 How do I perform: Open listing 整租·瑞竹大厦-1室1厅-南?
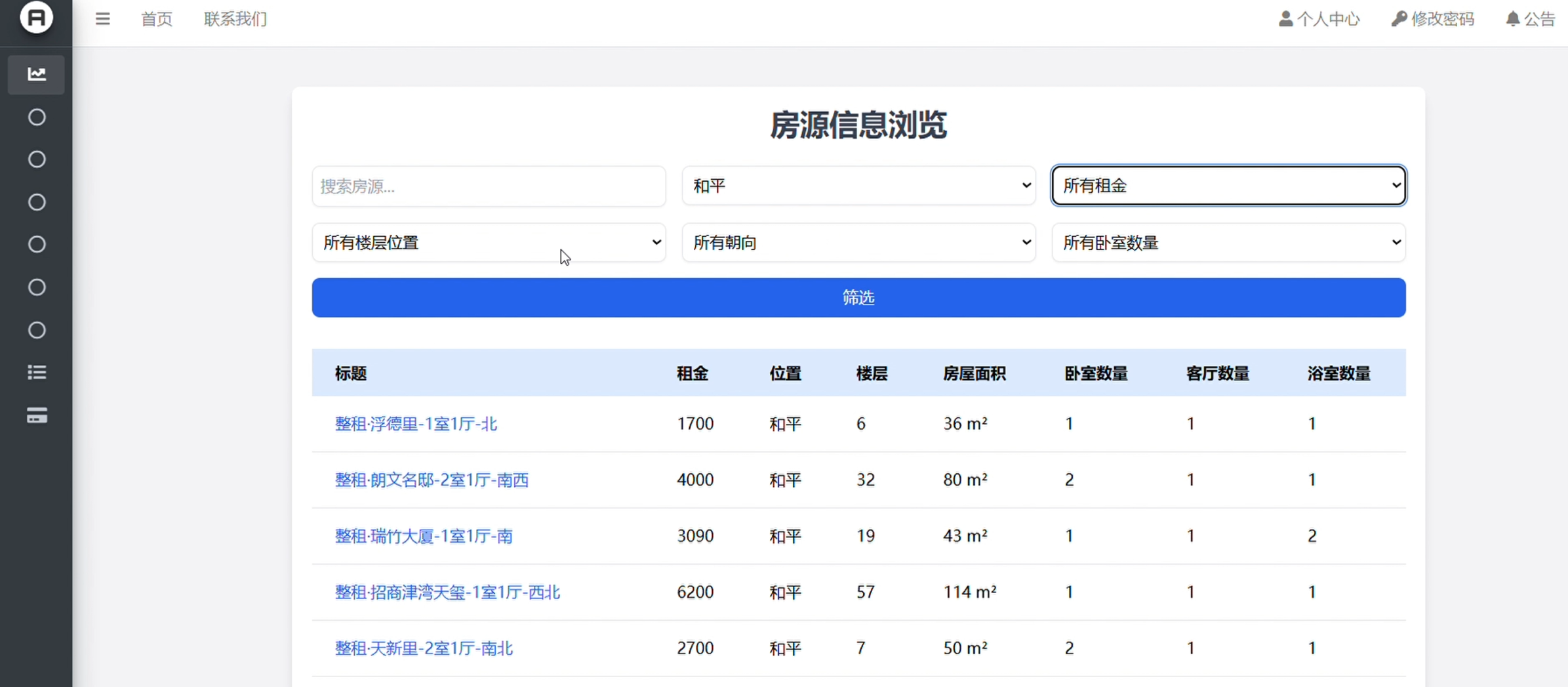[x=424, y=536]
